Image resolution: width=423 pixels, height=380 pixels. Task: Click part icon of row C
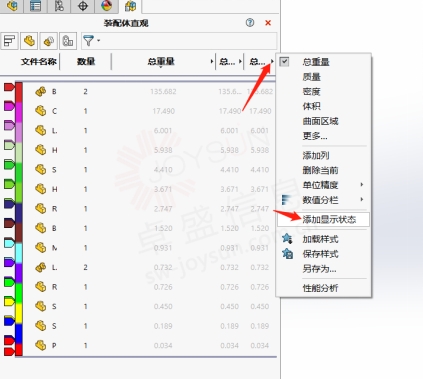click(40, 111)
